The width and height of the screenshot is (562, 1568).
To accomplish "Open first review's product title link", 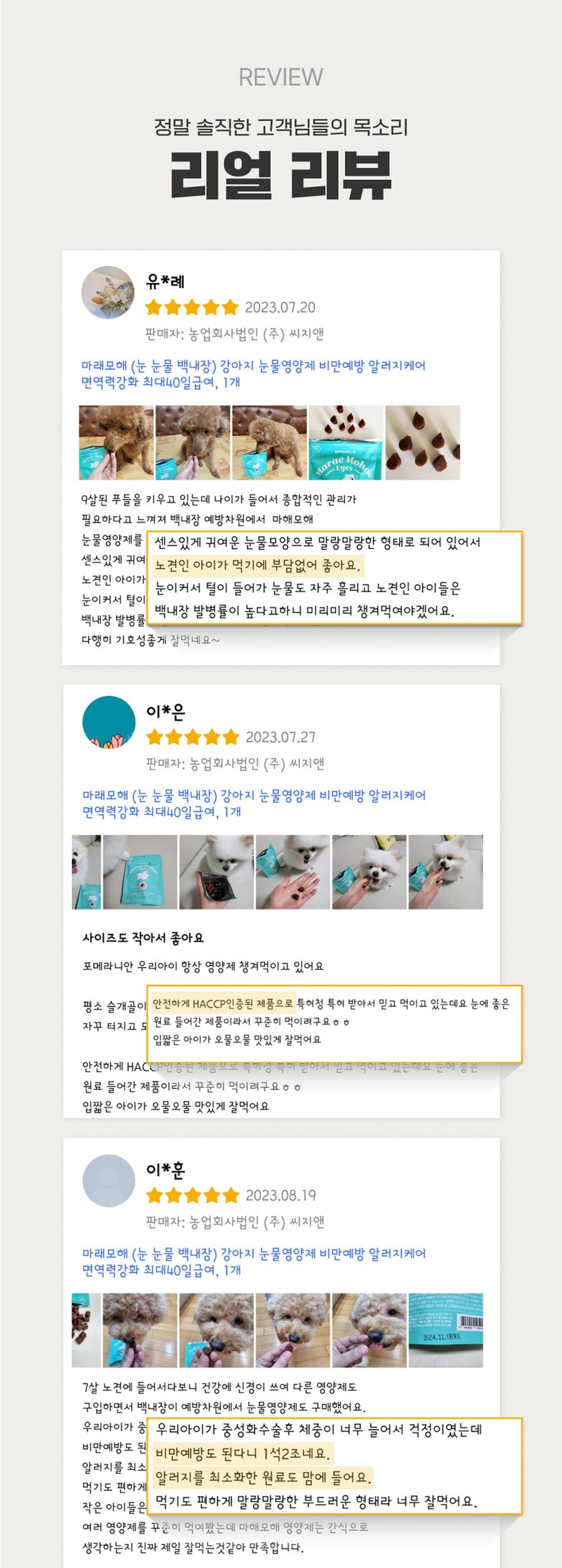I will click(x=254, y=373).
